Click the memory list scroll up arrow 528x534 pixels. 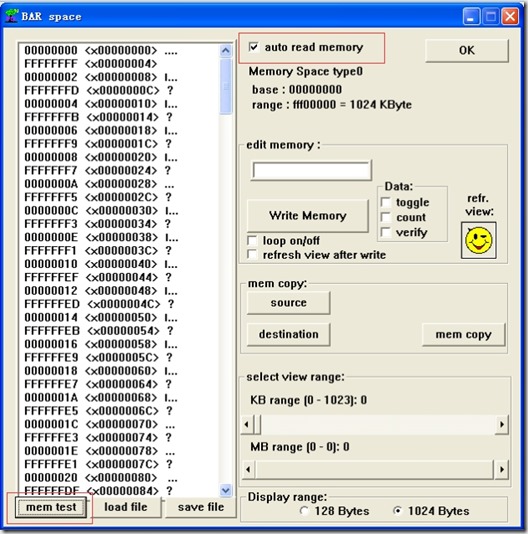coord(226,51)
